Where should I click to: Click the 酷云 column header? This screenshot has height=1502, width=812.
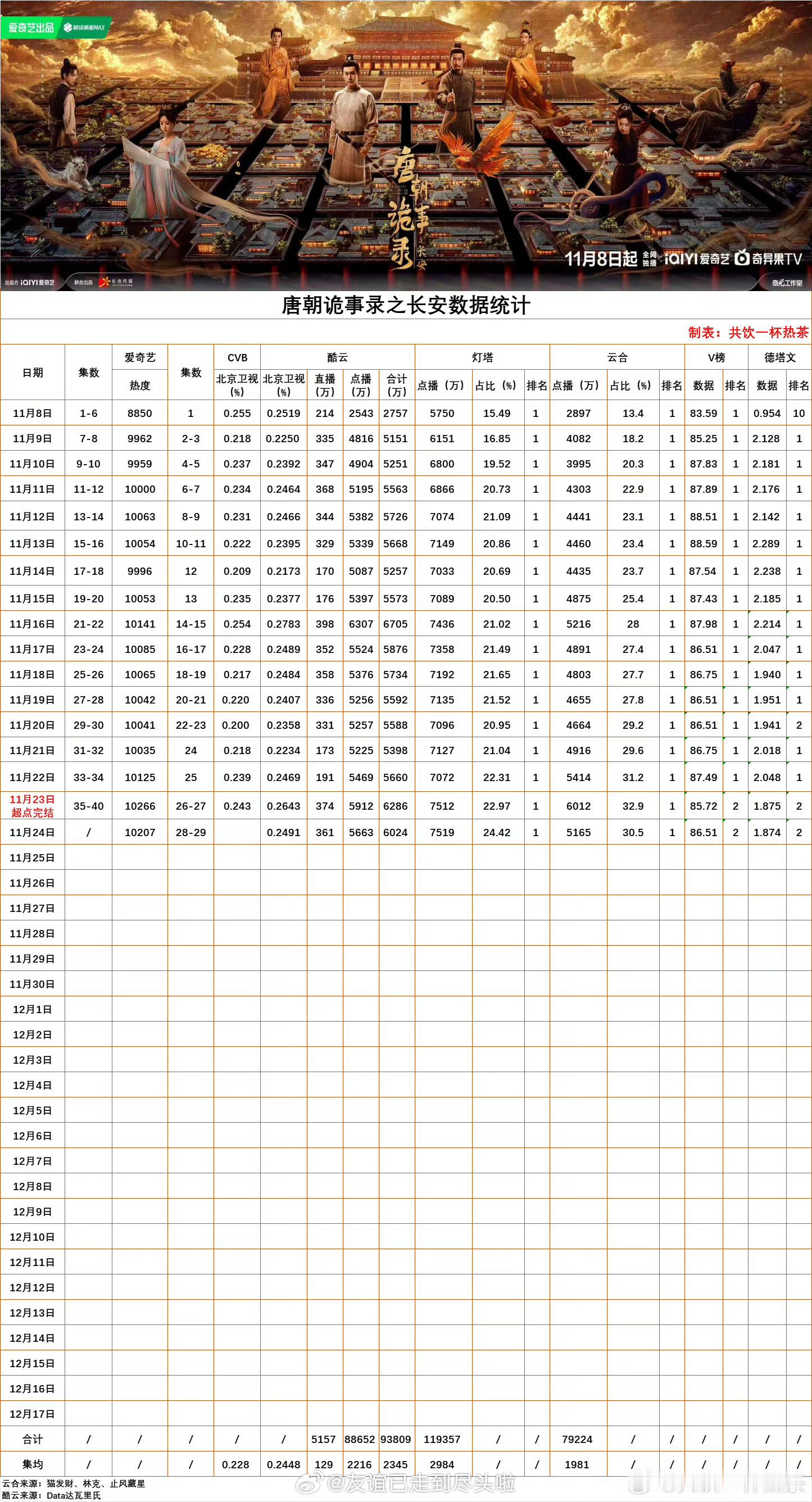(338, 357)
